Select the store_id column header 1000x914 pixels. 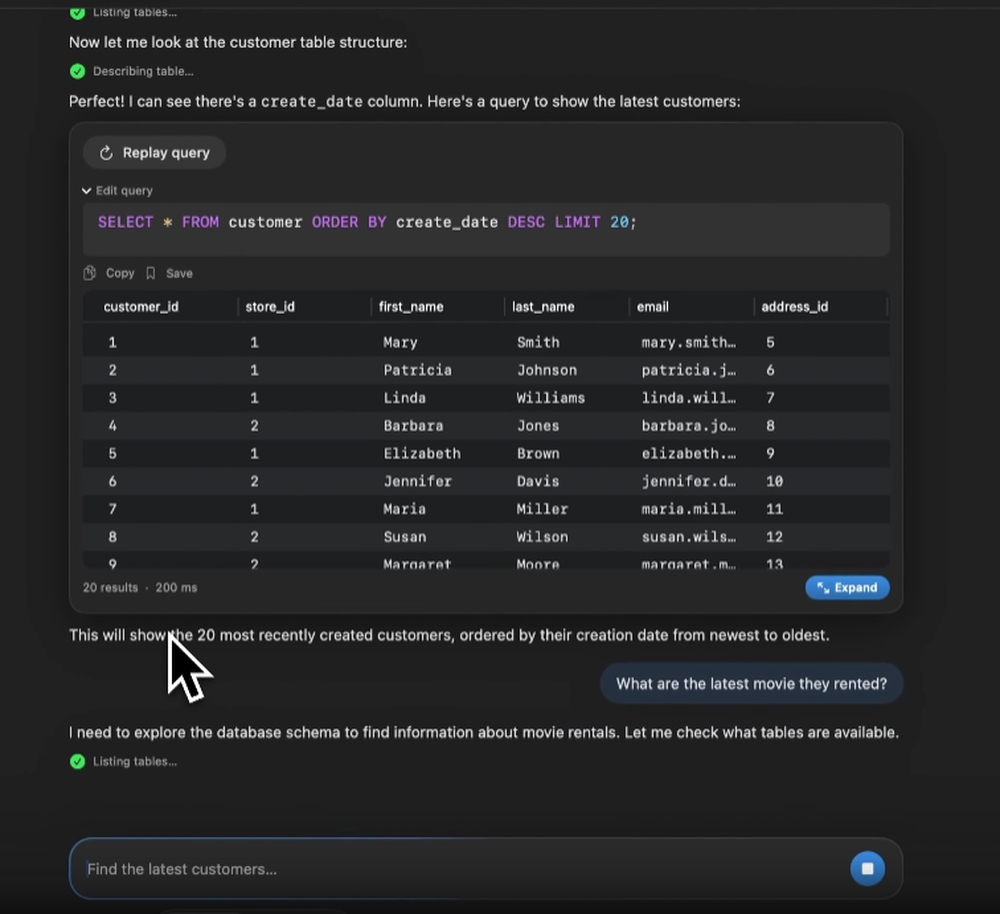click(x=270, y=307)
